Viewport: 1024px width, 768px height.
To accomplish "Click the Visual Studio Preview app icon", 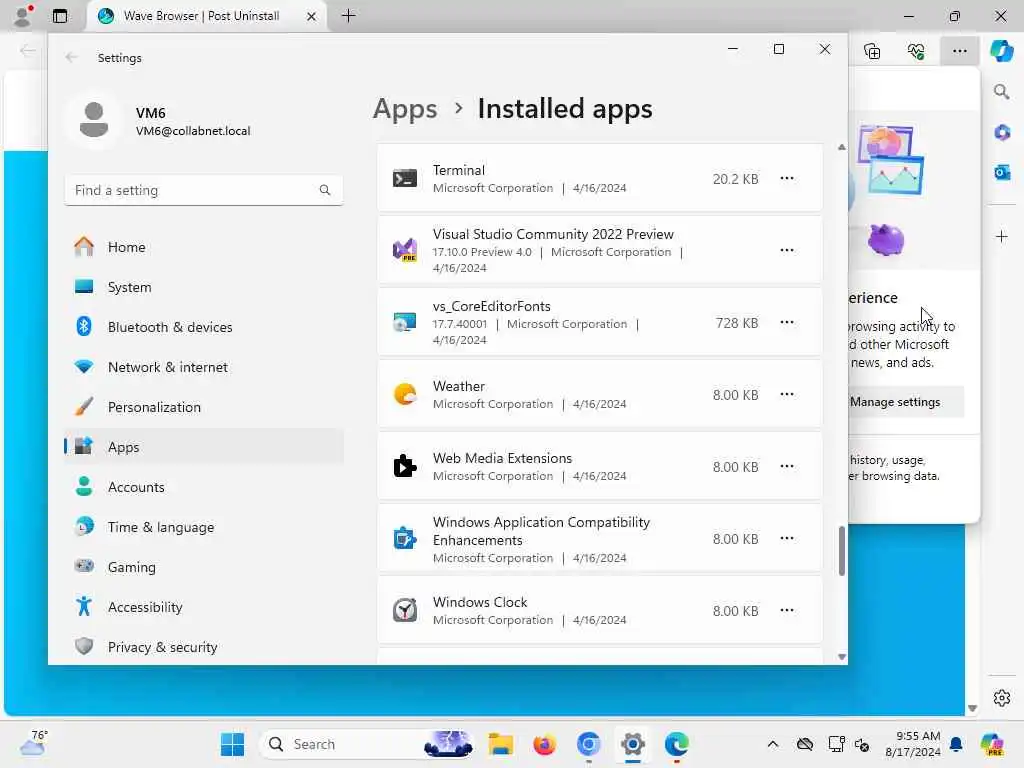I will pyautogui.click(x=405, y=250).
